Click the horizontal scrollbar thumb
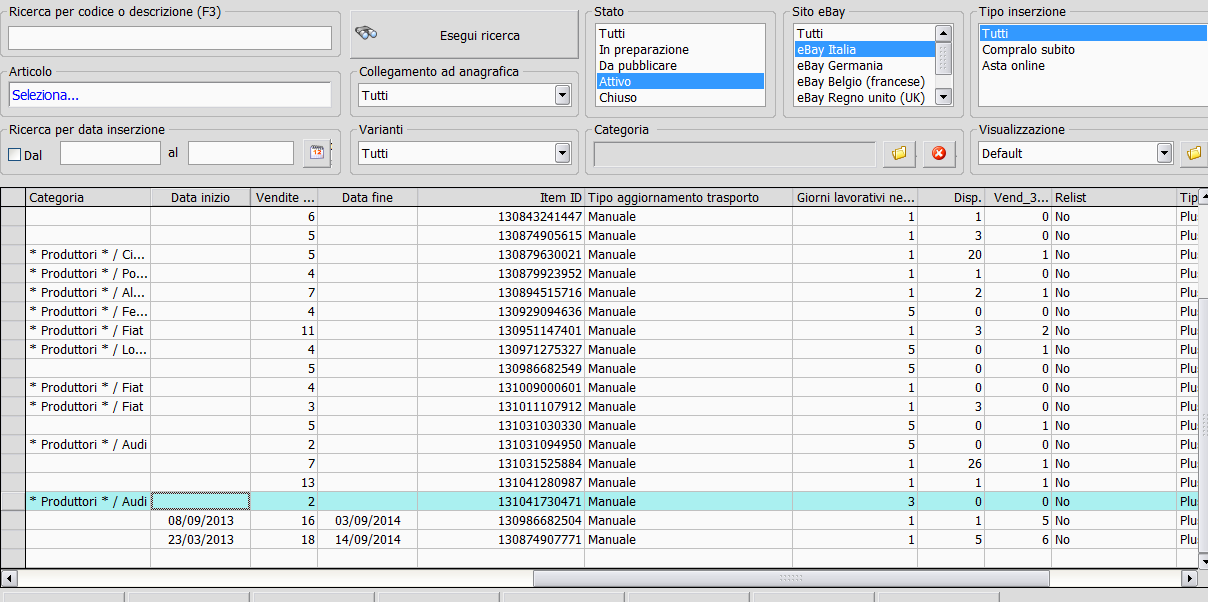 (791, 578)
